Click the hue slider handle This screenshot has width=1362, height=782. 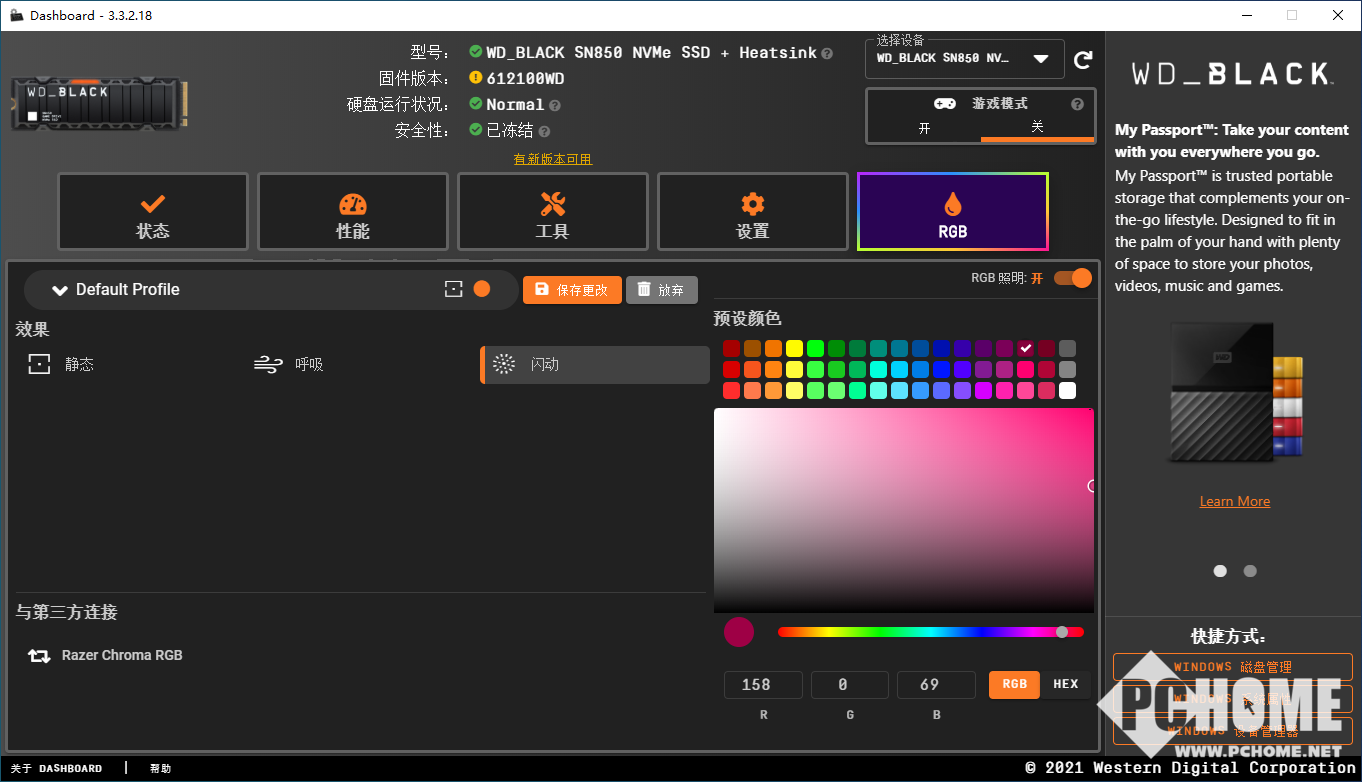pyautogui.click(x=1062, y=632)
